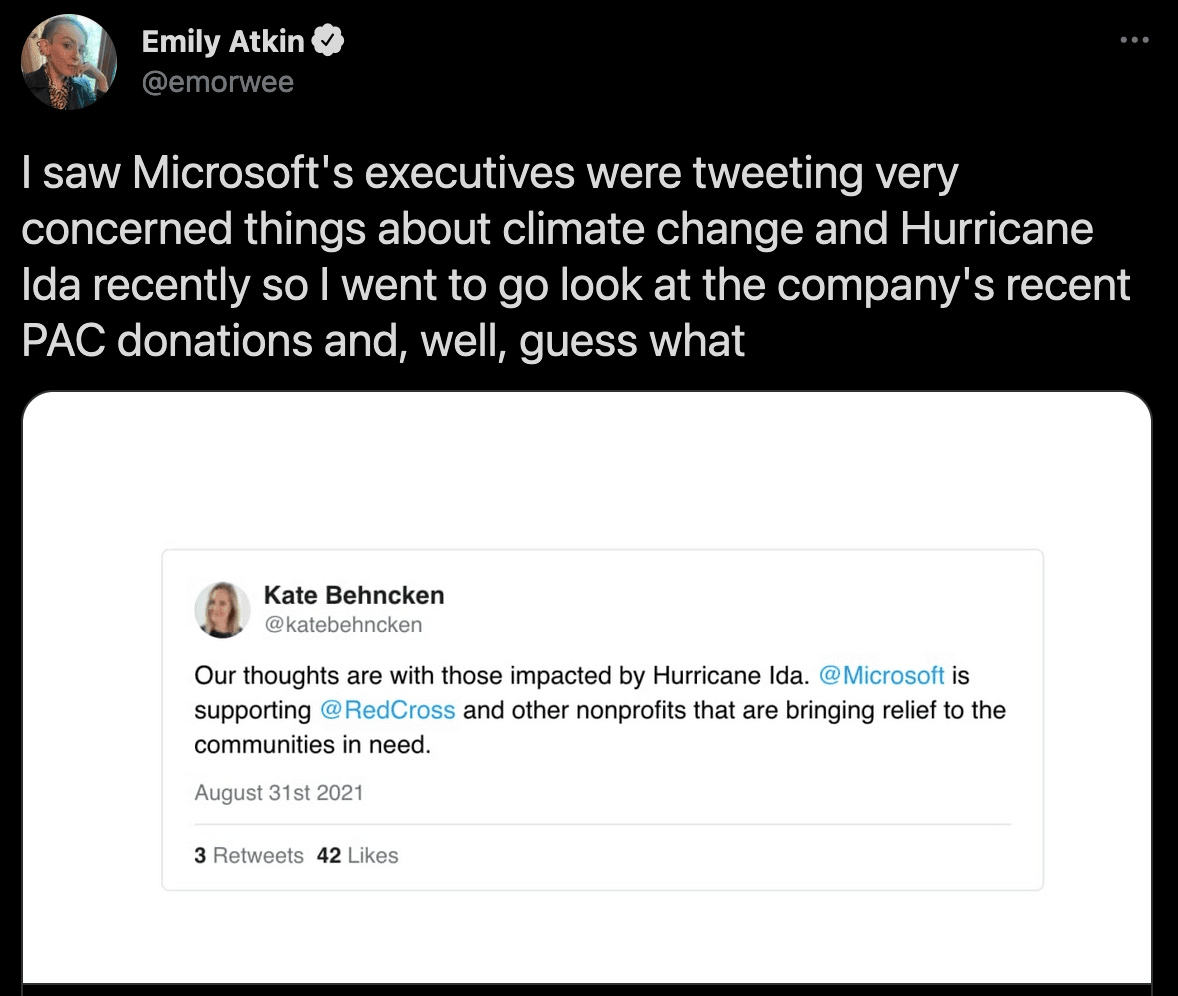
Task: Click the Kate Behncken name in embedded tweet
Action: point(353,595)
